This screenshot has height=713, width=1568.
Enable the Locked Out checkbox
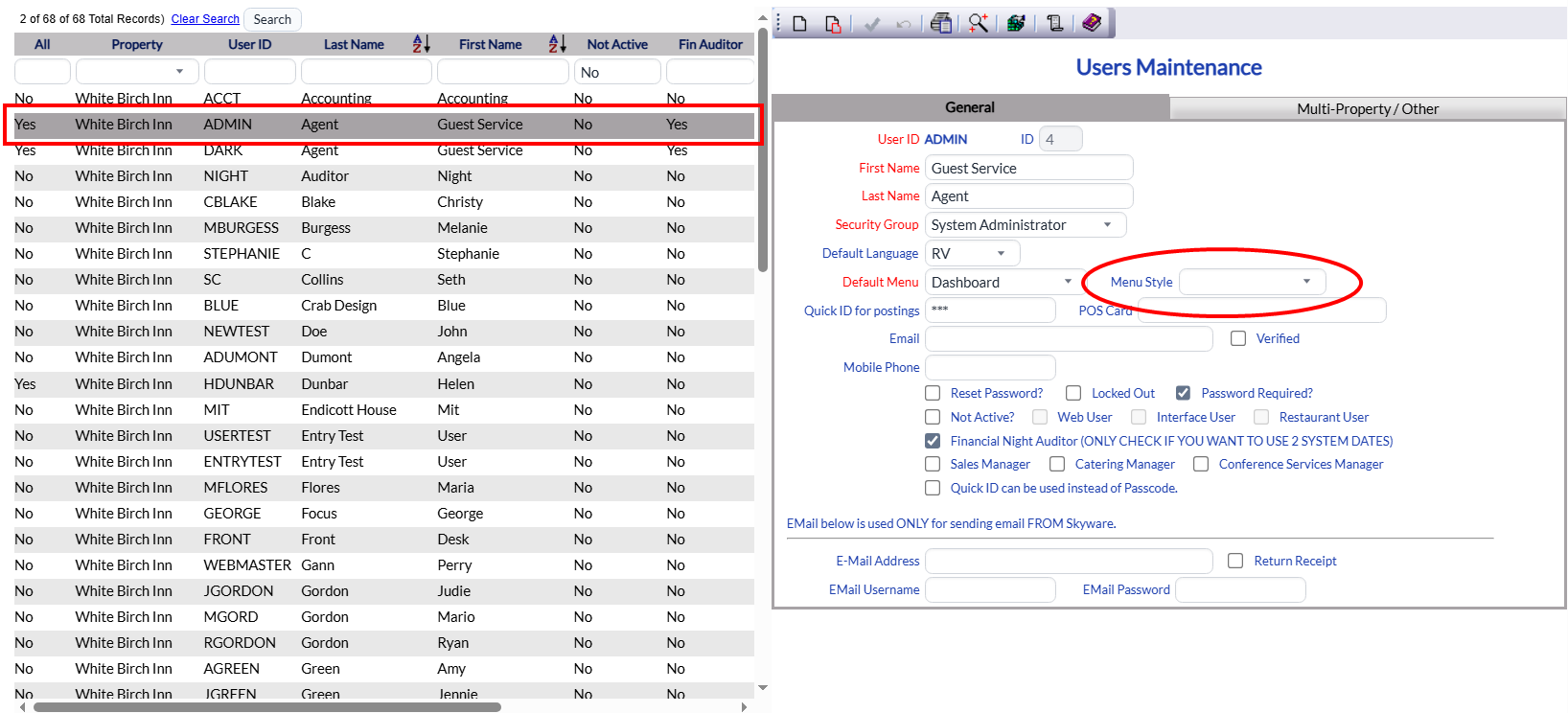[1073, 393]
